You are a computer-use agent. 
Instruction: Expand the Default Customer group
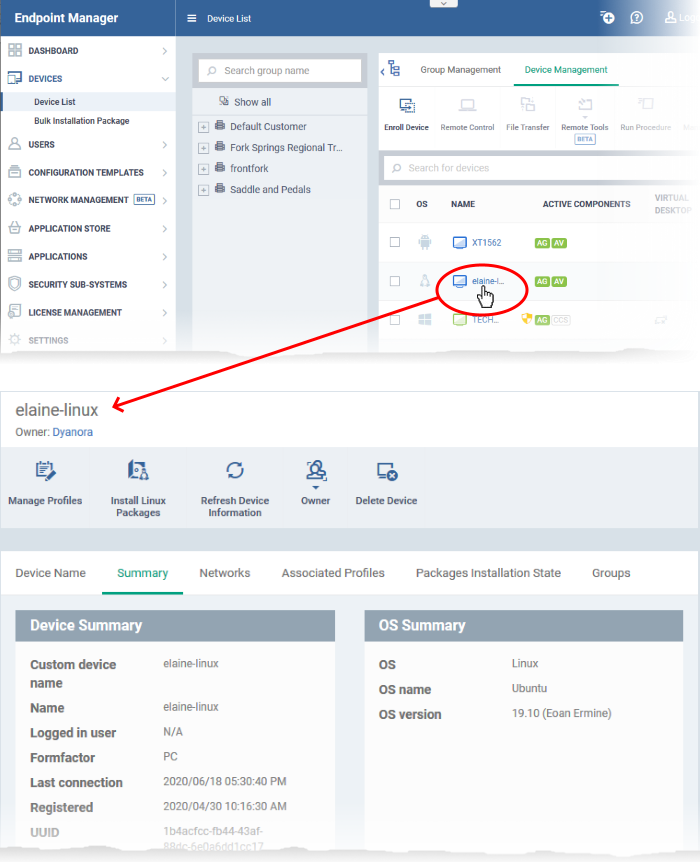[203, 127]
